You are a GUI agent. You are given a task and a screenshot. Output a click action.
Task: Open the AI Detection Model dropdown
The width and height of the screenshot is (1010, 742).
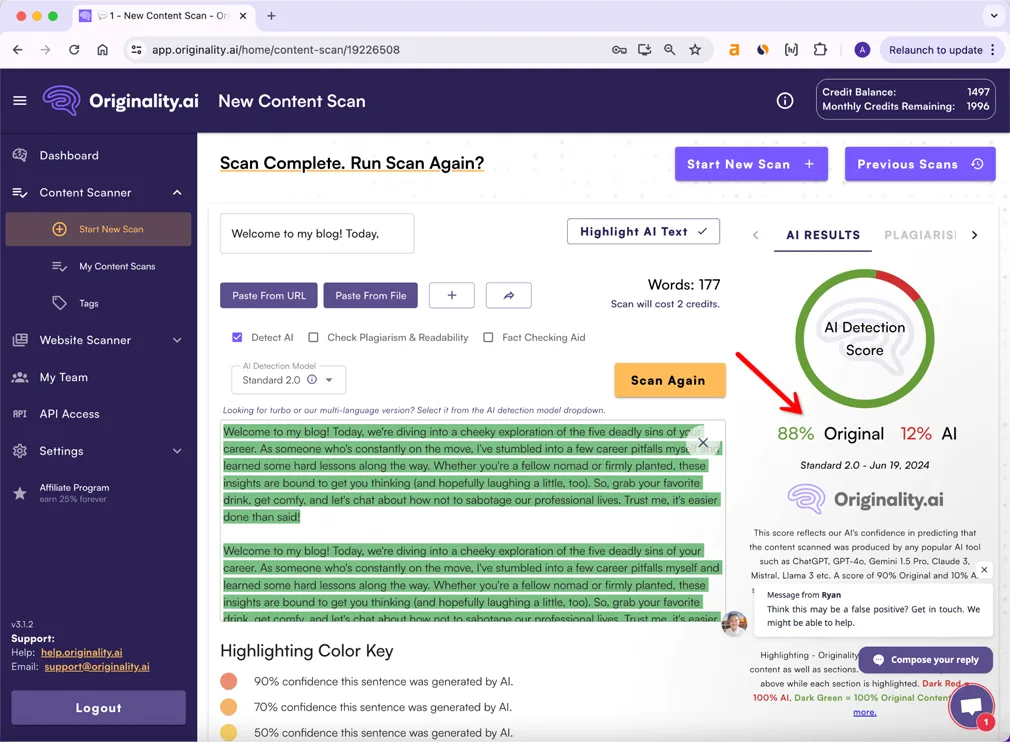pyautogui.click(x=289, y=379)
